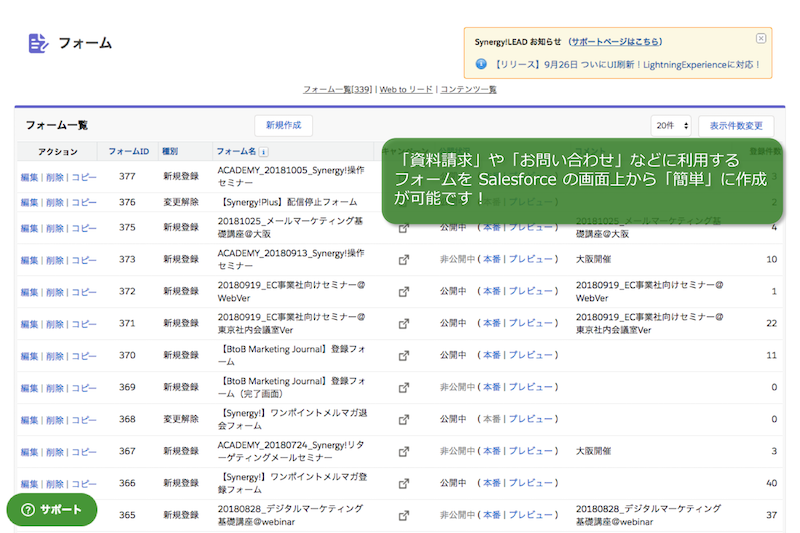Sort by フォームID column header
The height and width of the screenshot is (533, 800).
(129, 151)
